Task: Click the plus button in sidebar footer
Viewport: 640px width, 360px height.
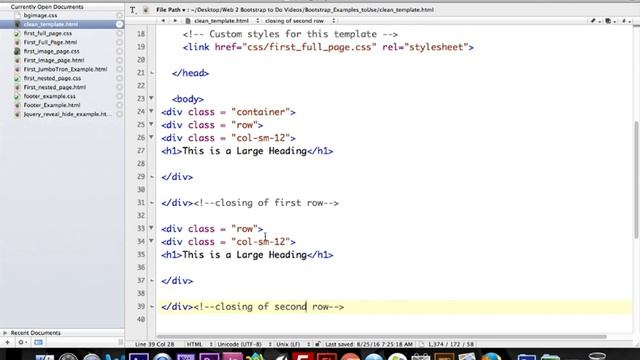Action: [x=7, y=342]
